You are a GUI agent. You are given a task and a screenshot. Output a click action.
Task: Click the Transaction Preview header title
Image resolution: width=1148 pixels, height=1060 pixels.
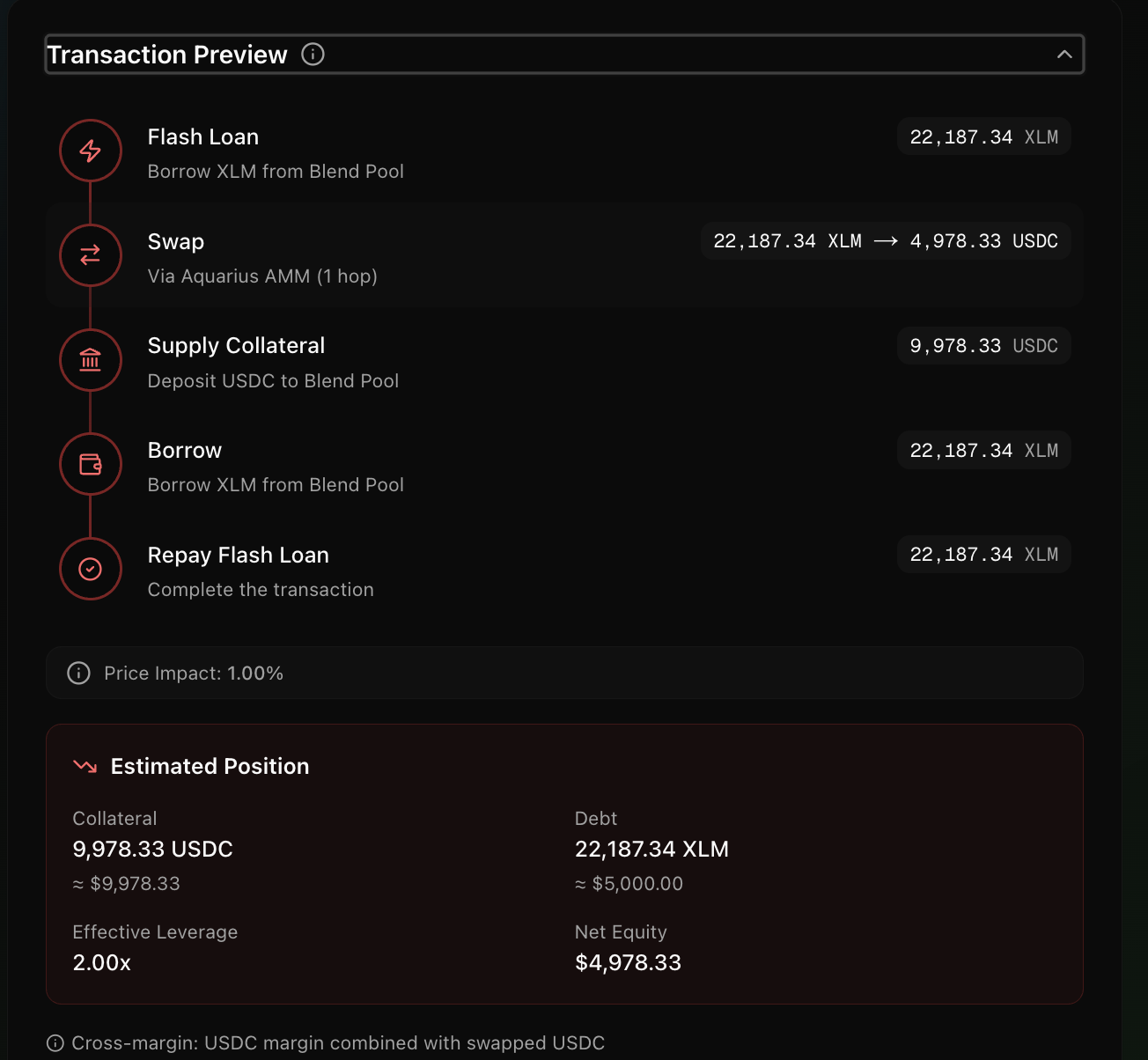click(x=167, y=54)
